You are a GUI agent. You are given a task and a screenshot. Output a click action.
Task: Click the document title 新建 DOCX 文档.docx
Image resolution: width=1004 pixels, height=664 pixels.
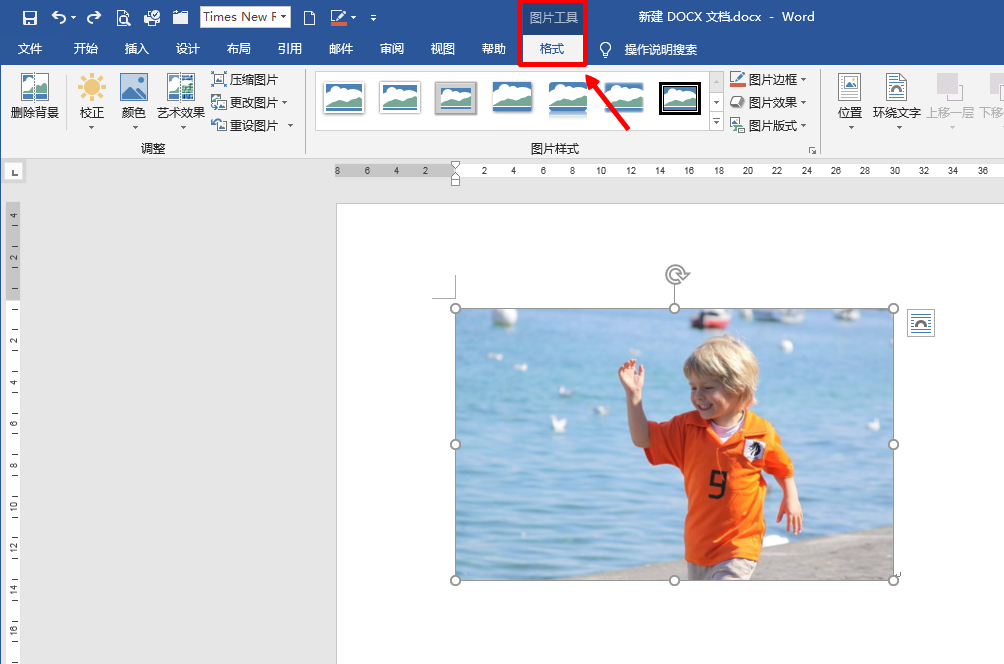[x=700, y=17]
